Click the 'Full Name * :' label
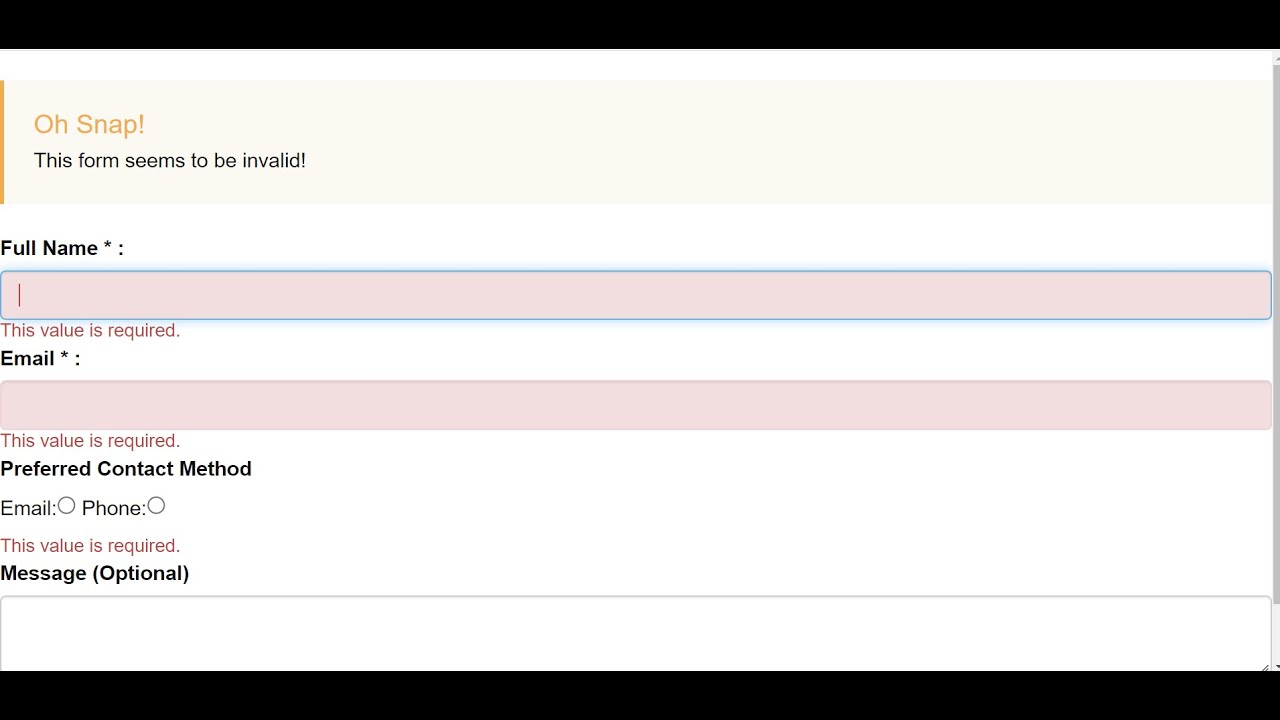Viewport: 1280px width, 720px height. pos(62,248)
